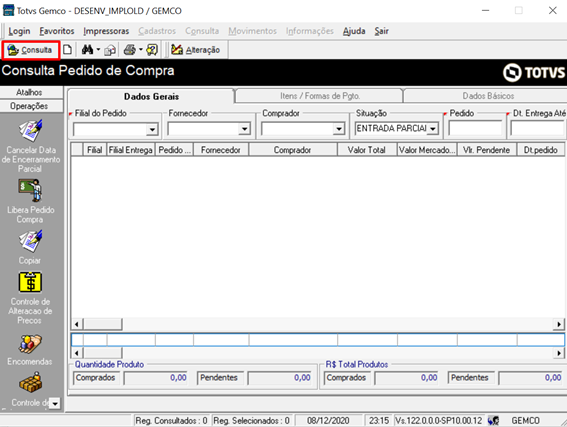The width and height of the screenshot is (567, 427).
Task: Expand the Filial do Pedido dropdown
Action: tap(153, 129)
